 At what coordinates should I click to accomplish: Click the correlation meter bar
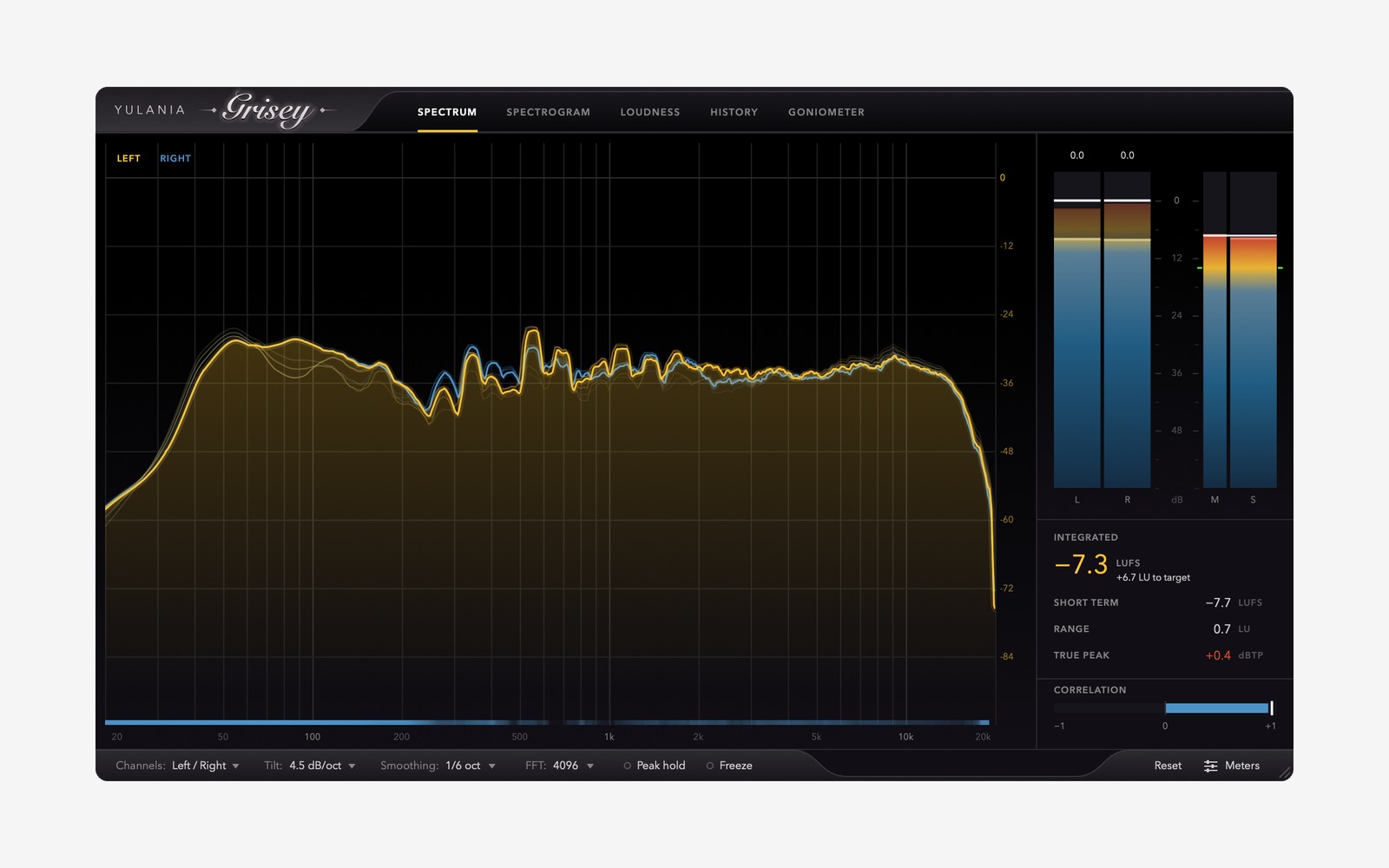(1164, 708)
